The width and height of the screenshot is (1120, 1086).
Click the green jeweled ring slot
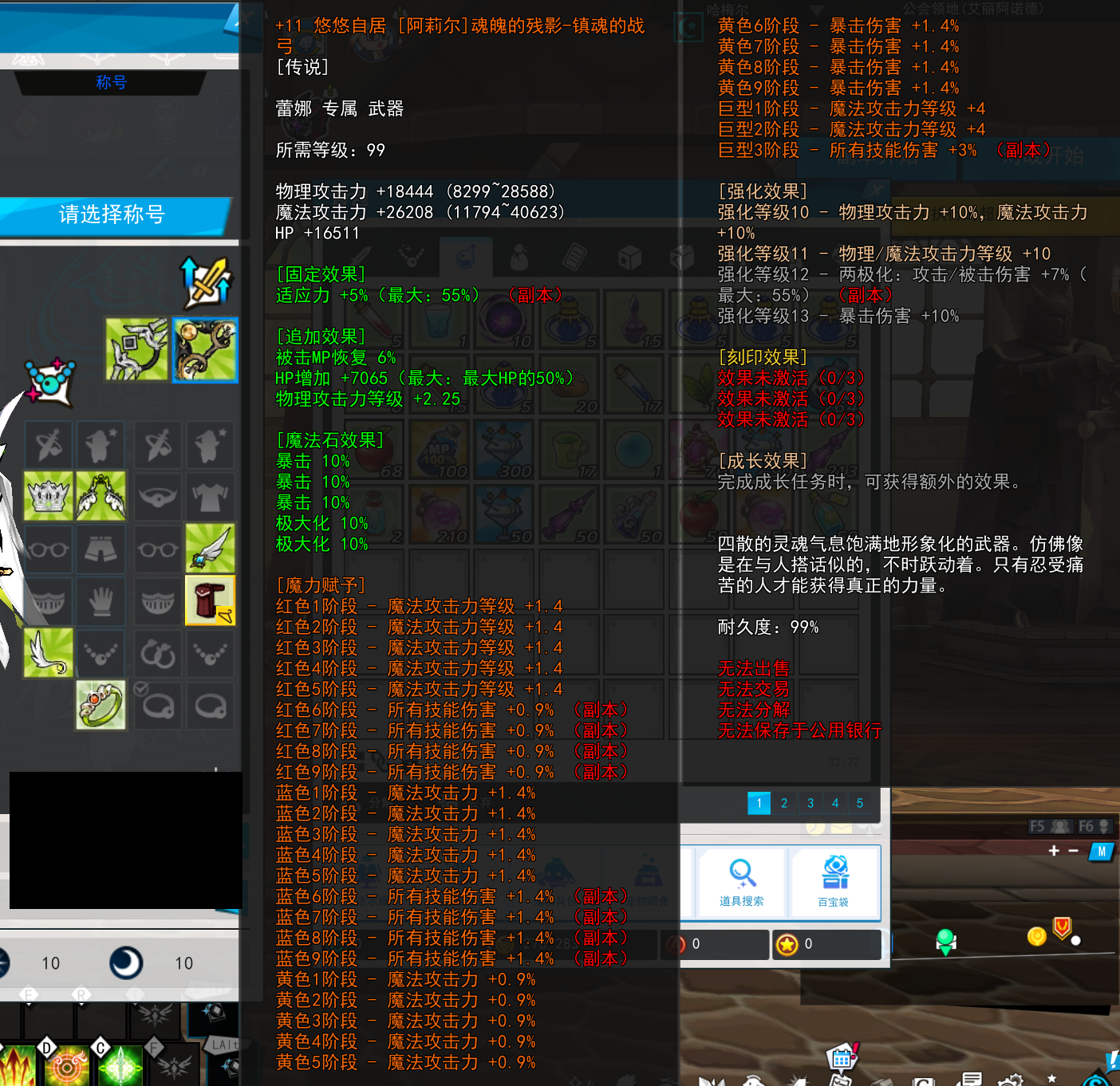(x=101, y=705)
